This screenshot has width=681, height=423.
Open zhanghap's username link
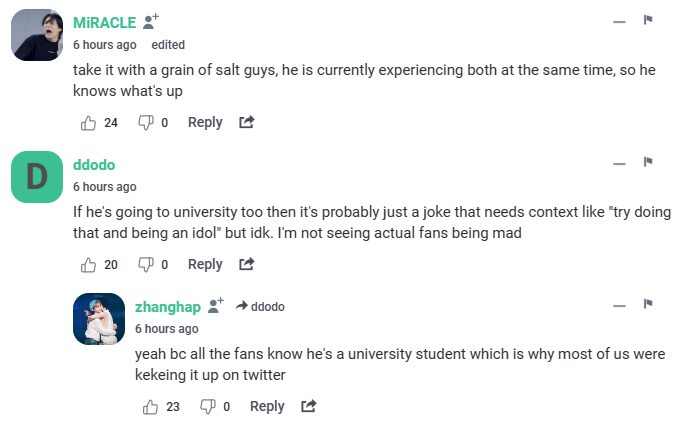pos(168,306)
